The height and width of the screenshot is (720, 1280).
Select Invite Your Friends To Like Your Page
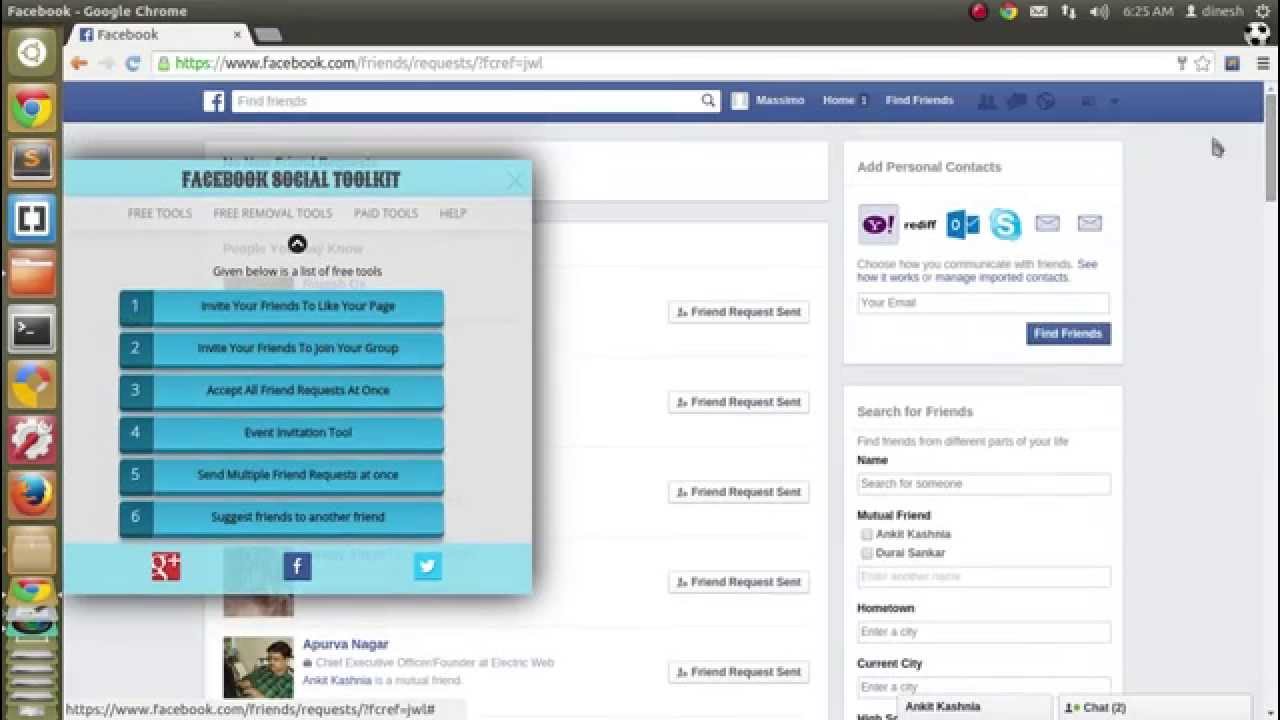coord(281,307)
